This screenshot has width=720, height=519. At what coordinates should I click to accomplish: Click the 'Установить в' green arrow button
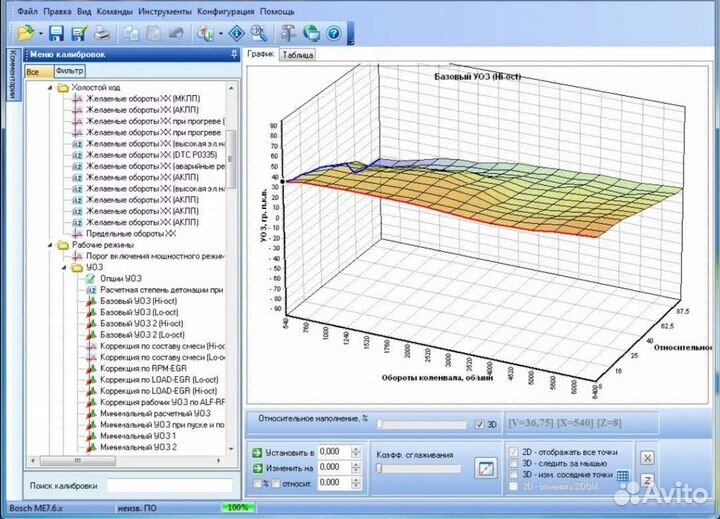pos(259,452)
